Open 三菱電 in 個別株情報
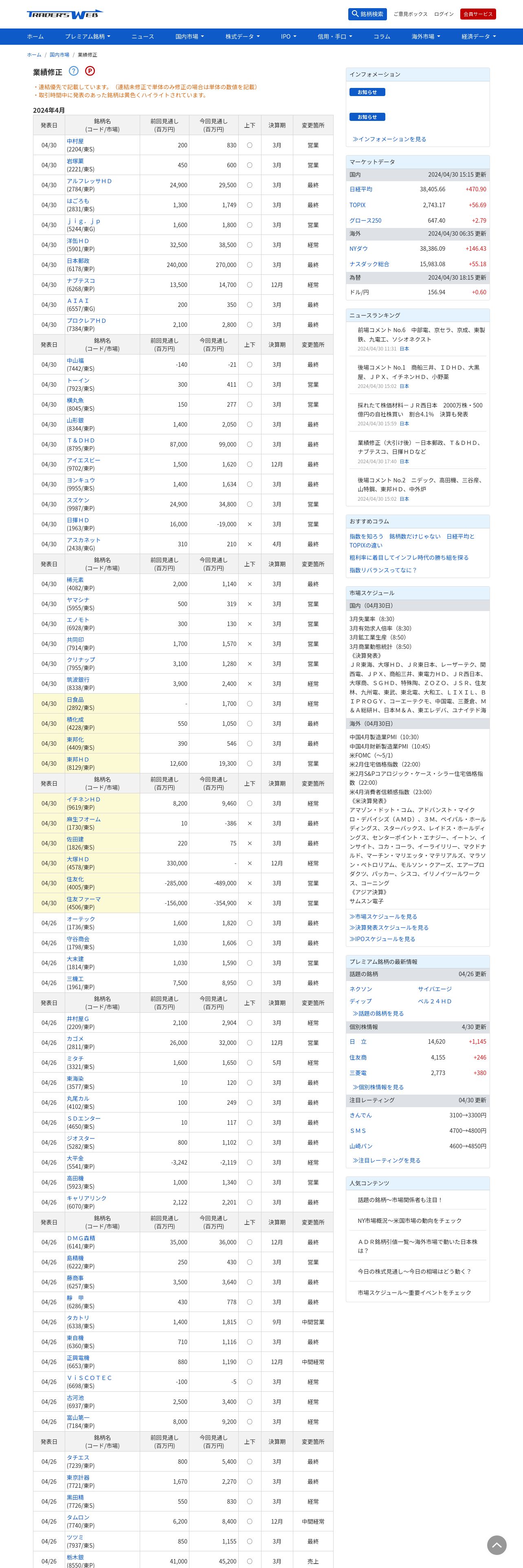 coord(358,1073)
